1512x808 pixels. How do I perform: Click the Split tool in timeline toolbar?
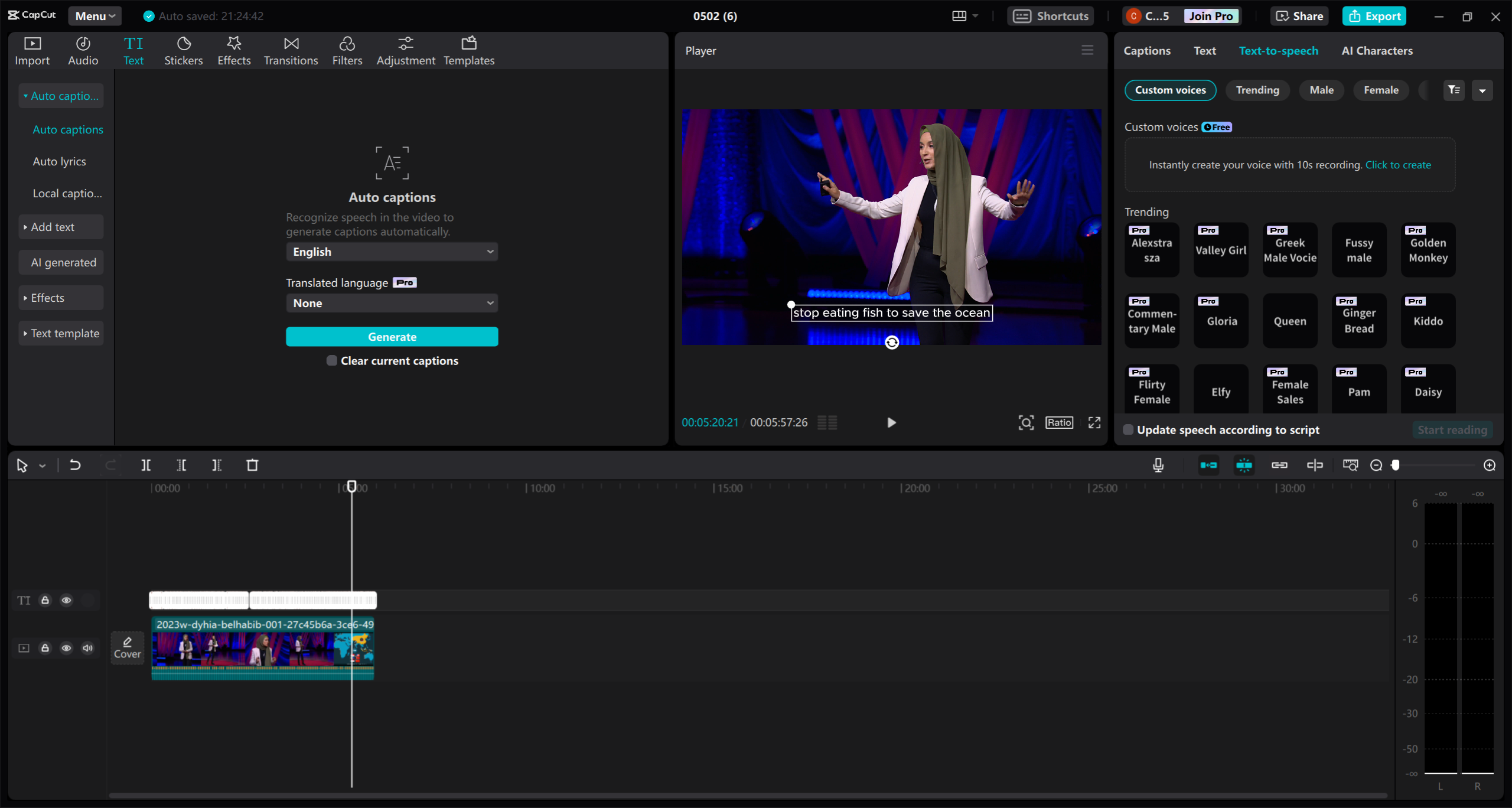click(x=146, y=465)
